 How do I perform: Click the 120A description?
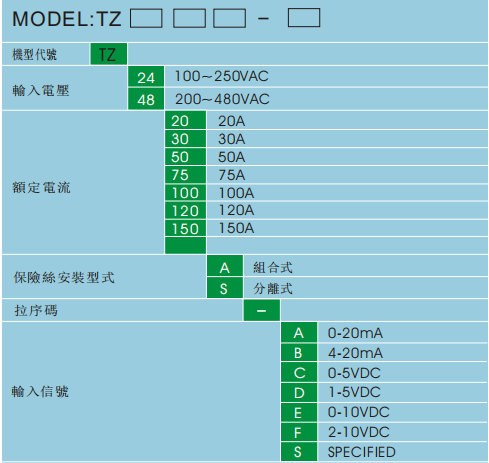tap(236, 210)
